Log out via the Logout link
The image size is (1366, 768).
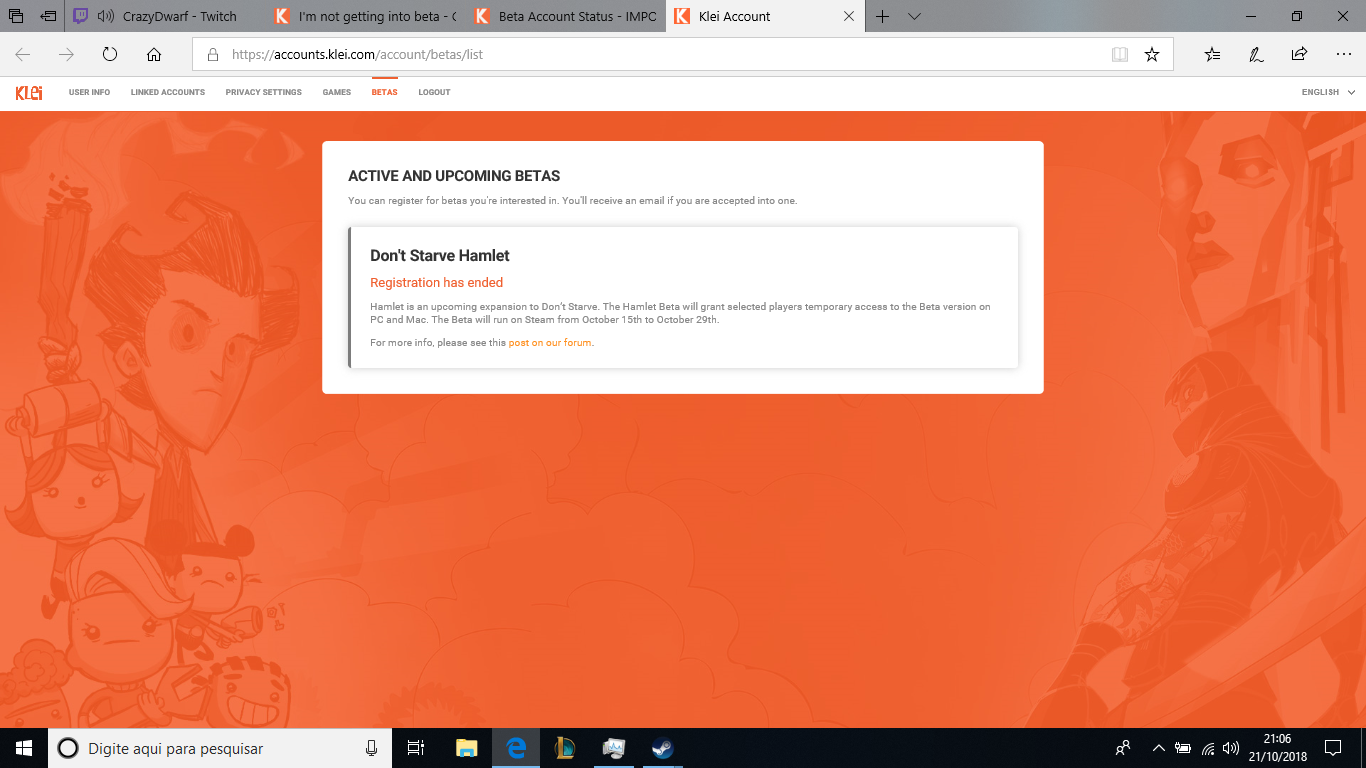[x=434, y=92]
